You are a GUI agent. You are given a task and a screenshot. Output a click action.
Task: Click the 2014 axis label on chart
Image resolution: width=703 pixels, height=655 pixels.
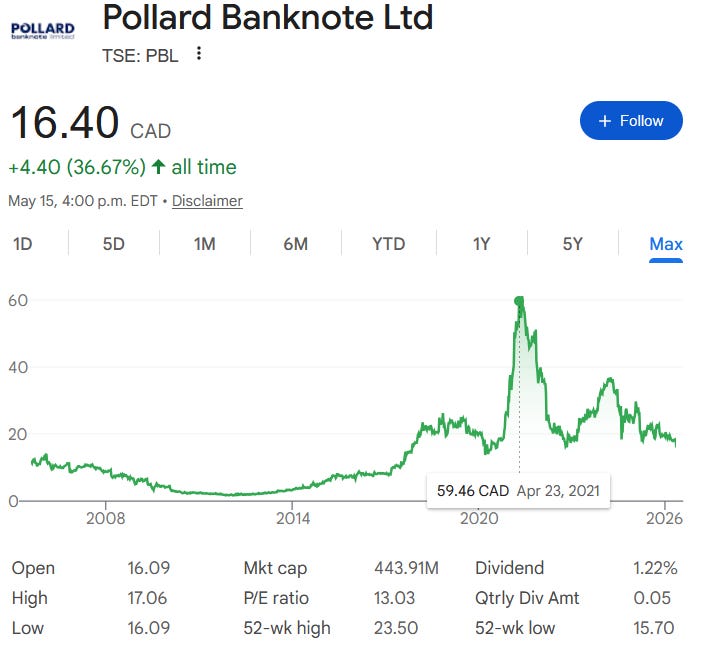click(x=293, y=518)
